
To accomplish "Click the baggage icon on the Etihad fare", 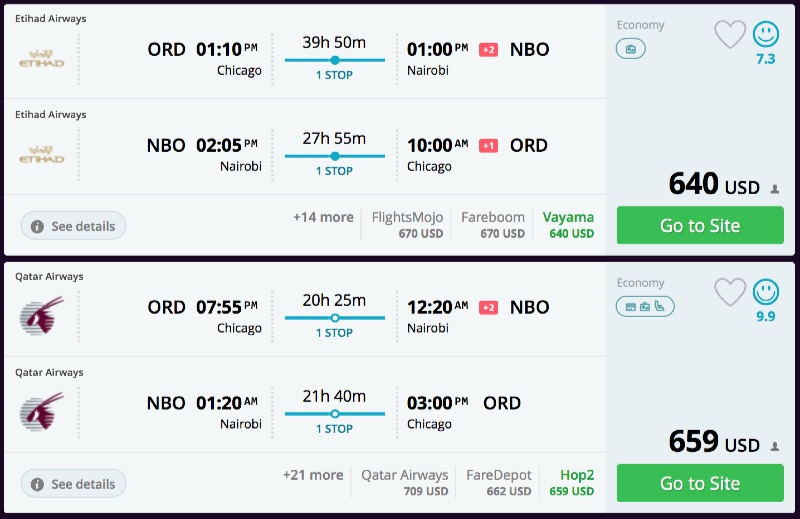I will click(x=631, y=49).
